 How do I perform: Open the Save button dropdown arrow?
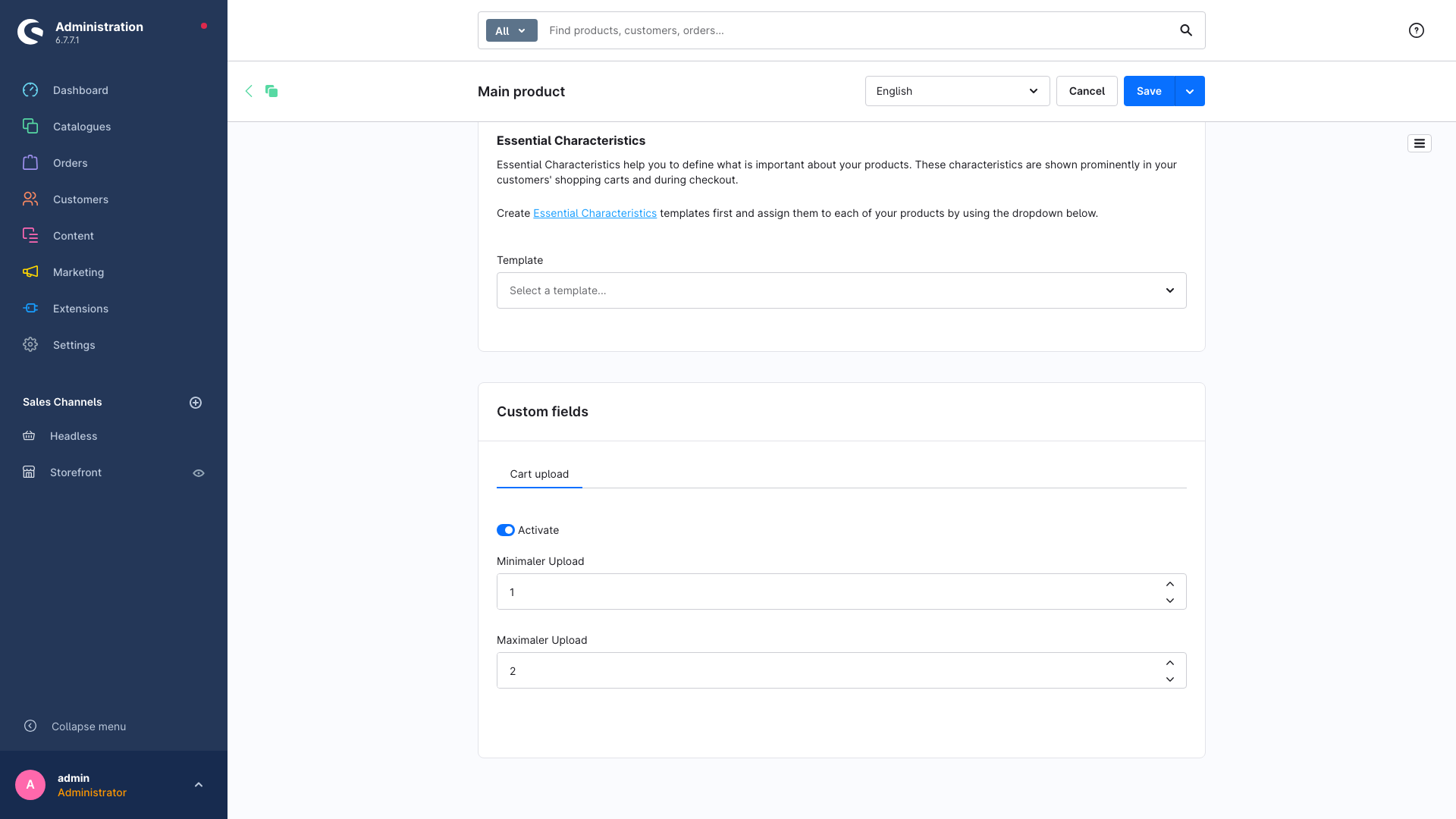click(1190, 91)
